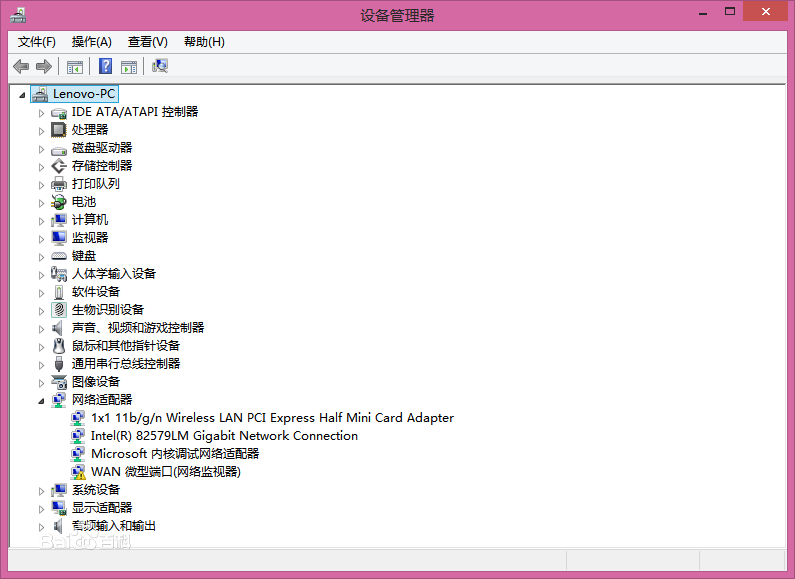Viewport: 795px width, 579px height.
Task: Open the 帮助(H) menu
Action: pos(204,42)
